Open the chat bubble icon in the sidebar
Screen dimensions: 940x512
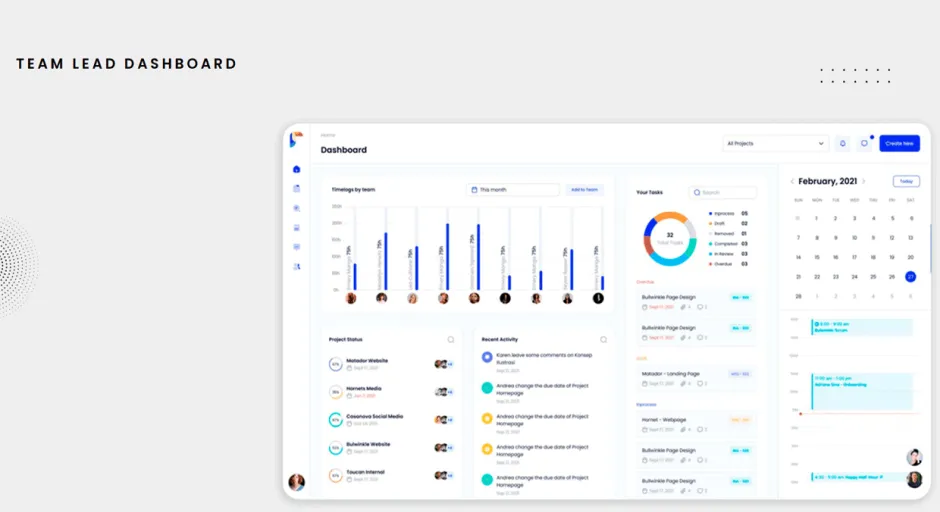click(x=296, y=247)
